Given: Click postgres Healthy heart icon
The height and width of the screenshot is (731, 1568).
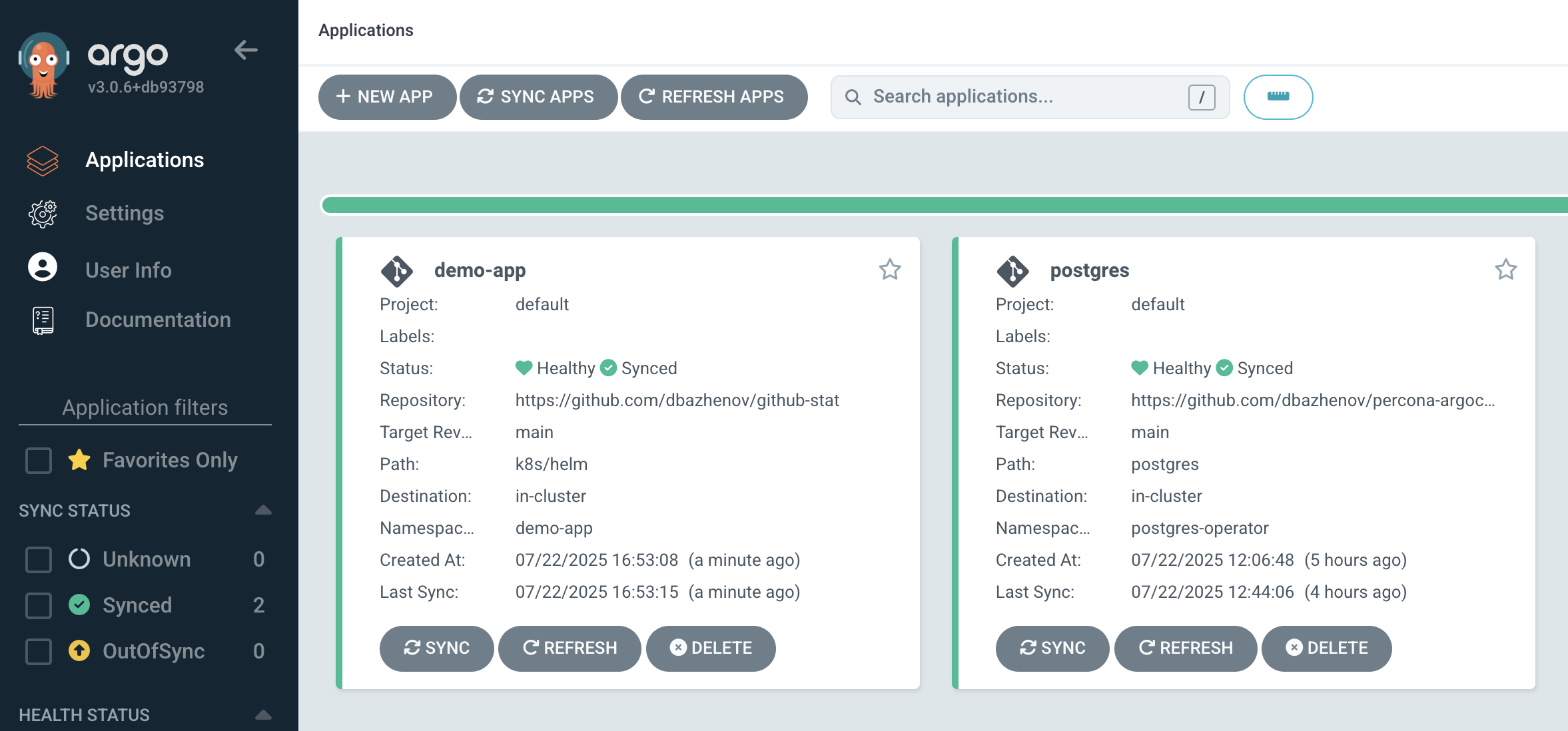Looking at the screenshot, I should coord(1140,367).
